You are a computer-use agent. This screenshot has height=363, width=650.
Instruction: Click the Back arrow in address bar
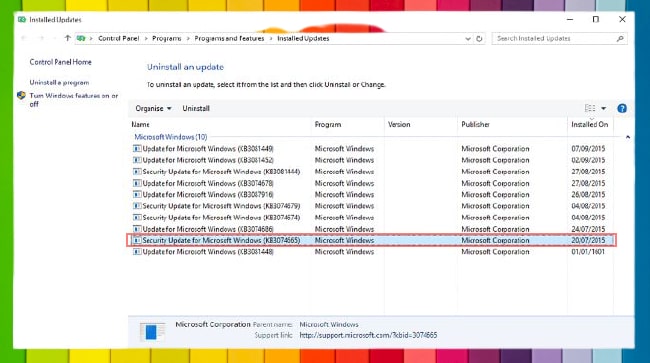pos(24,38)
